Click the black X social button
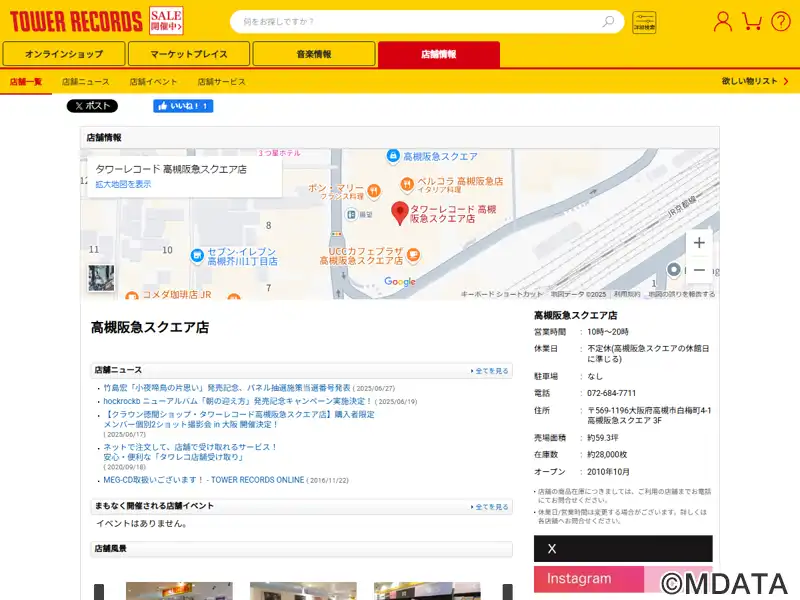This screenshot has height=600, width=800. click(x=623, y=548)
